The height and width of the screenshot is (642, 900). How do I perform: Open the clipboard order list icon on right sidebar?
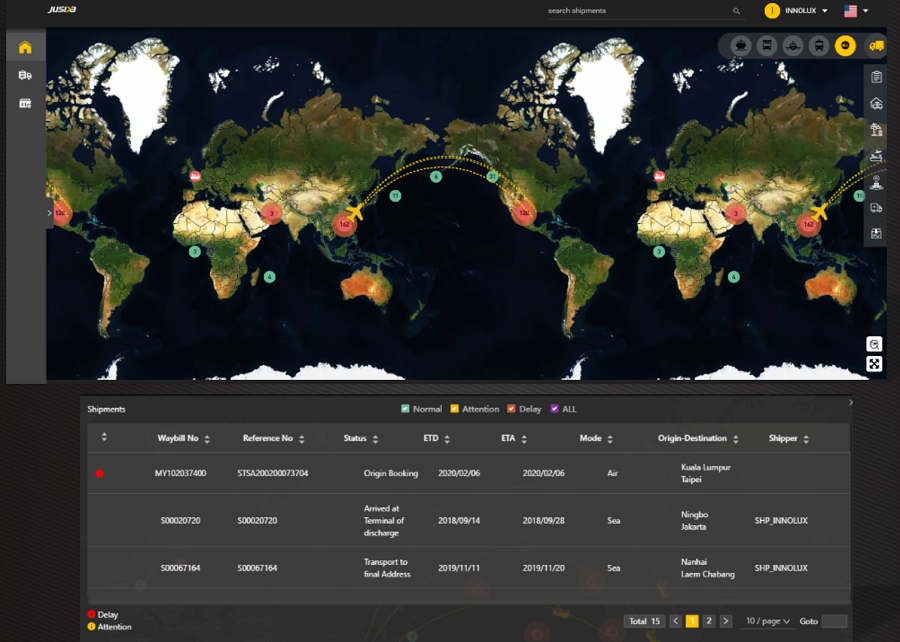pyautogui.click(x=876, y=75)
